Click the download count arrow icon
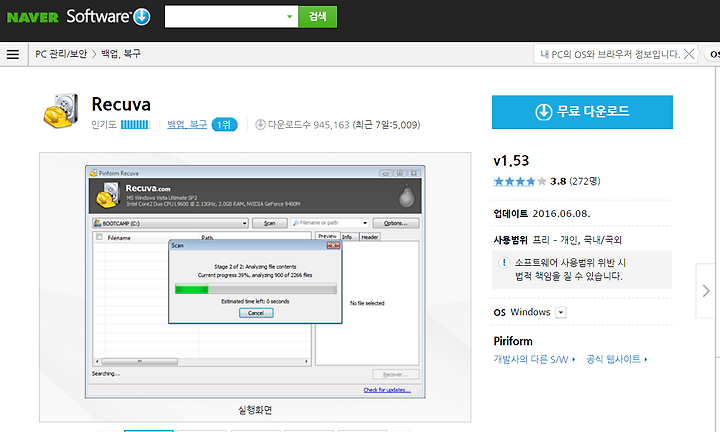The width and height of the screenshot is (720, 432). [260, 124]
